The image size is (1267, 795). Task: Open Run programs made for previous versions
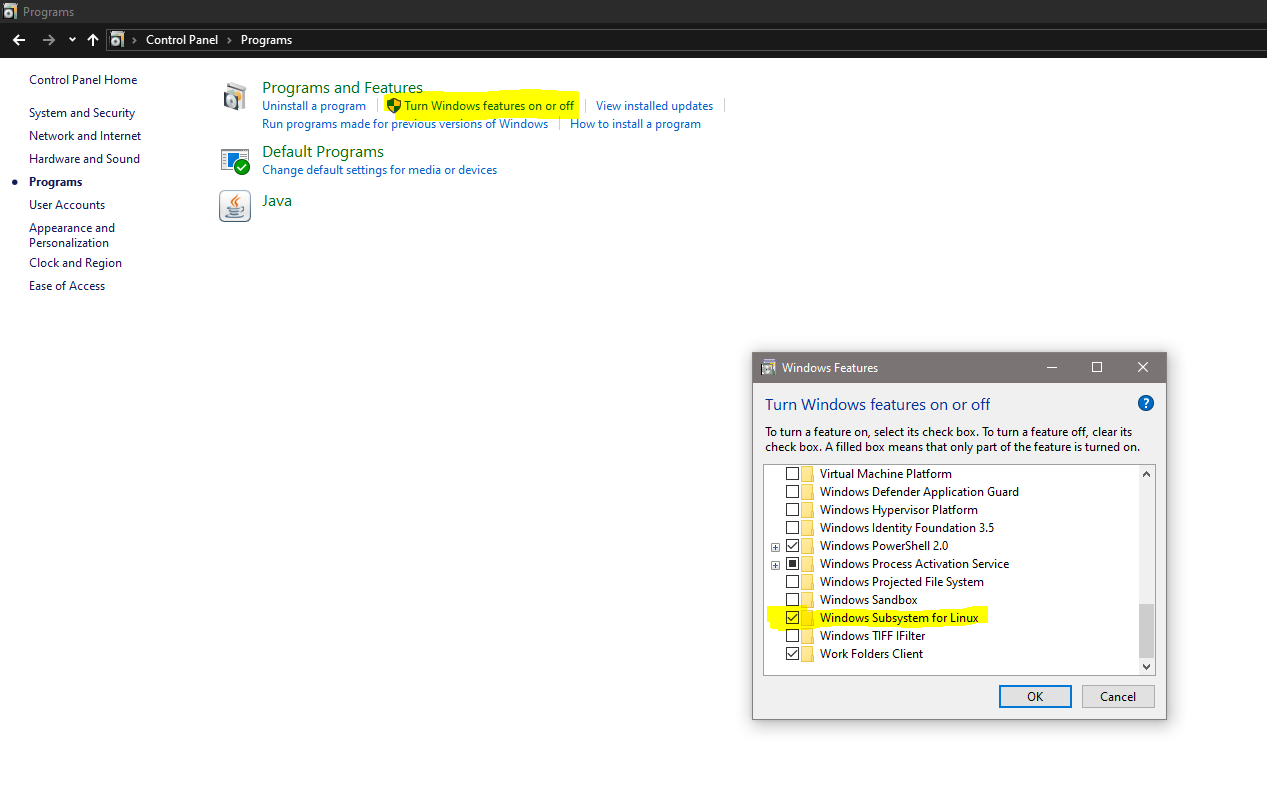(405, 124)
